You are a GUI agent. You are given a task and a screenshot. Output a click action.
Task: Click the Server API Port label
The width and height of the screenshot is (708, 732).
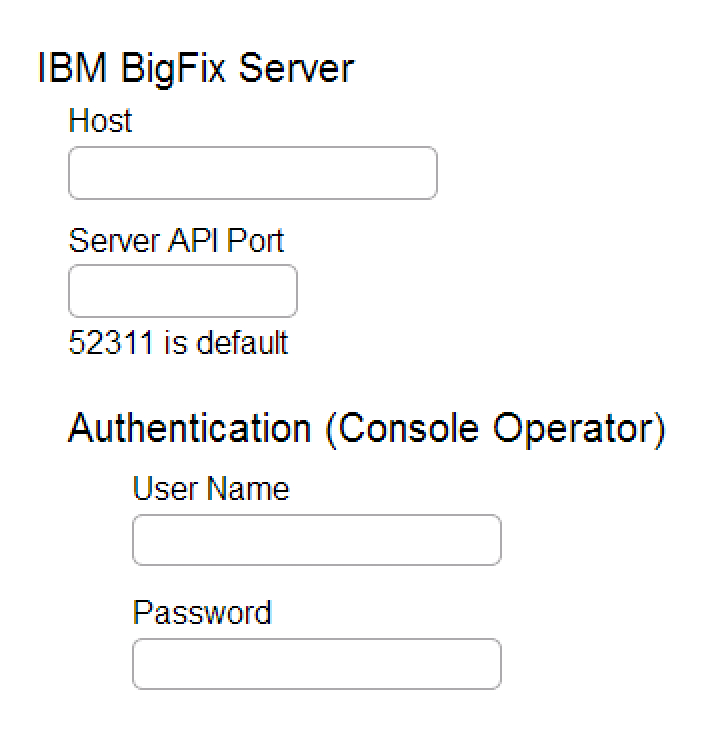[x=176, y=240]
